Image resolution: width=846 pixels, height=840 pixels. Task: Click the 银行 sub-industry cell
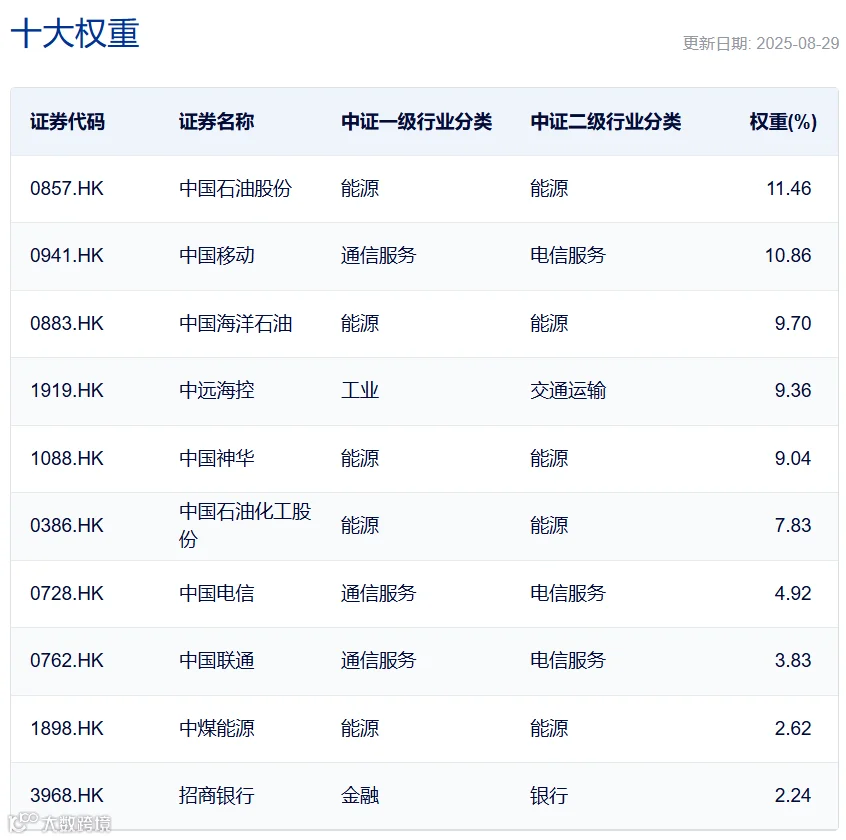[549, 795]
